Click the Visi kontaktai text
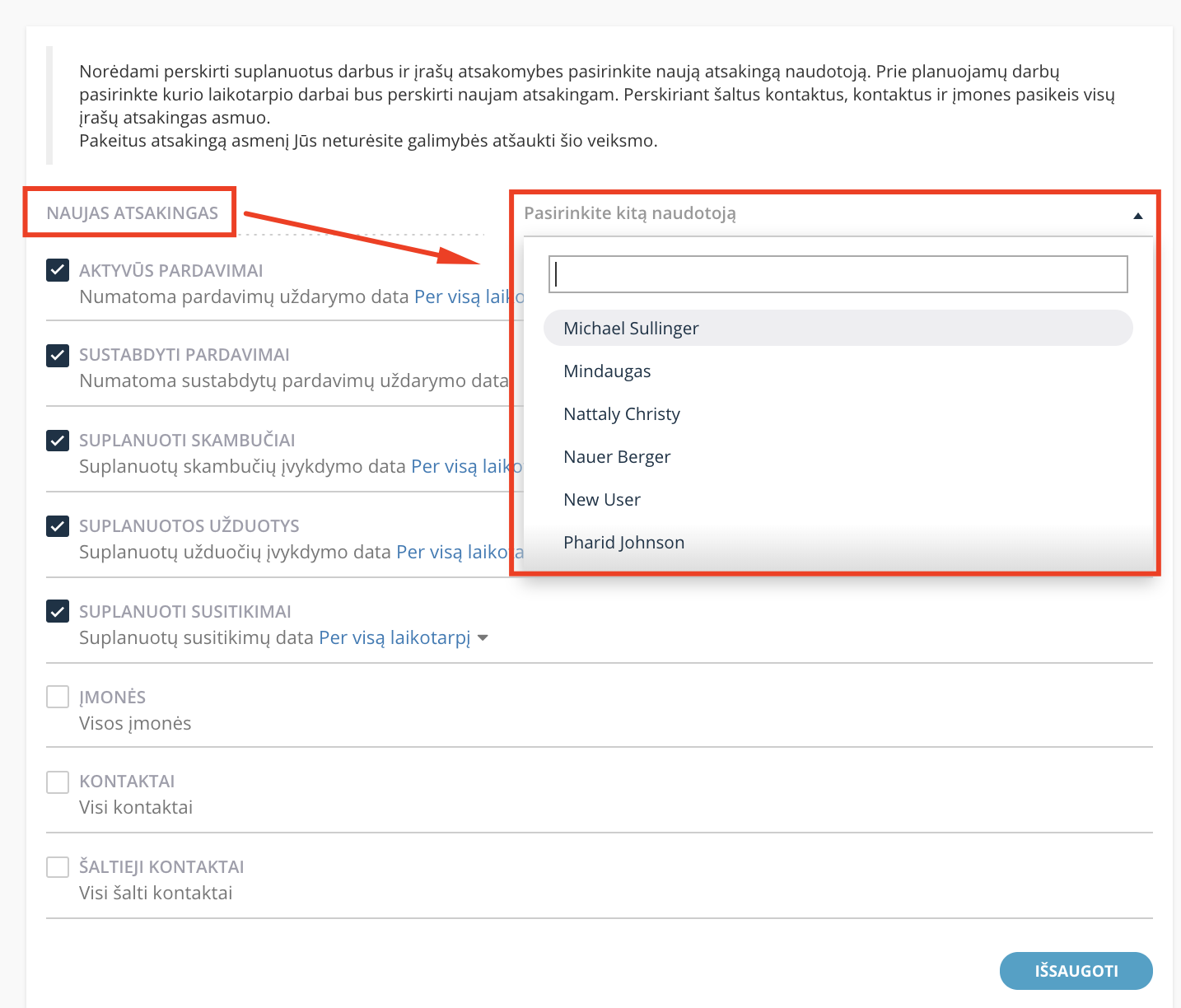Image resolution: width=1181 pixels, height=1008 pixels. 136,807
